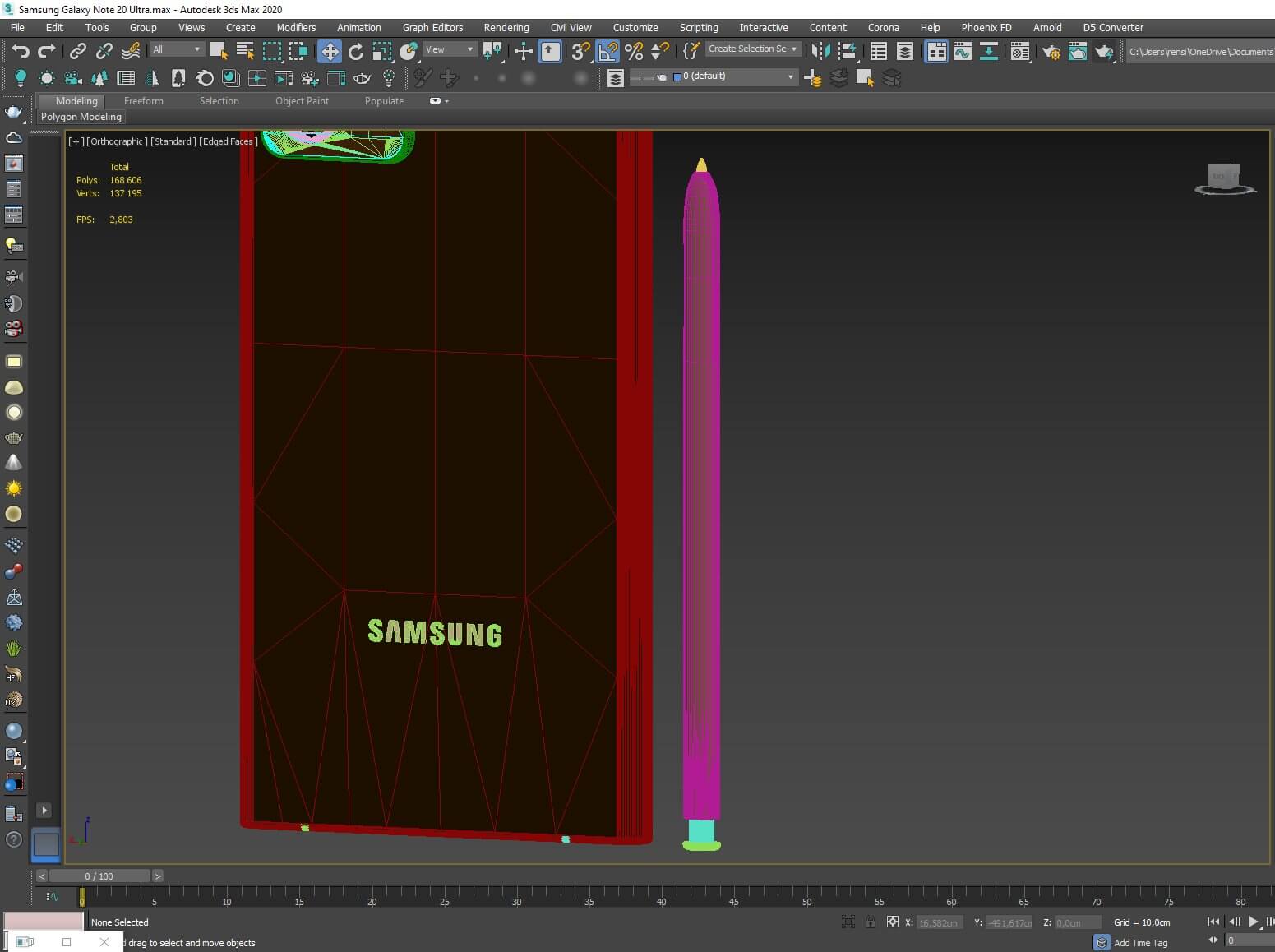
Task: Click the Unlink Selection icon
Action: (x=104, y=52)
